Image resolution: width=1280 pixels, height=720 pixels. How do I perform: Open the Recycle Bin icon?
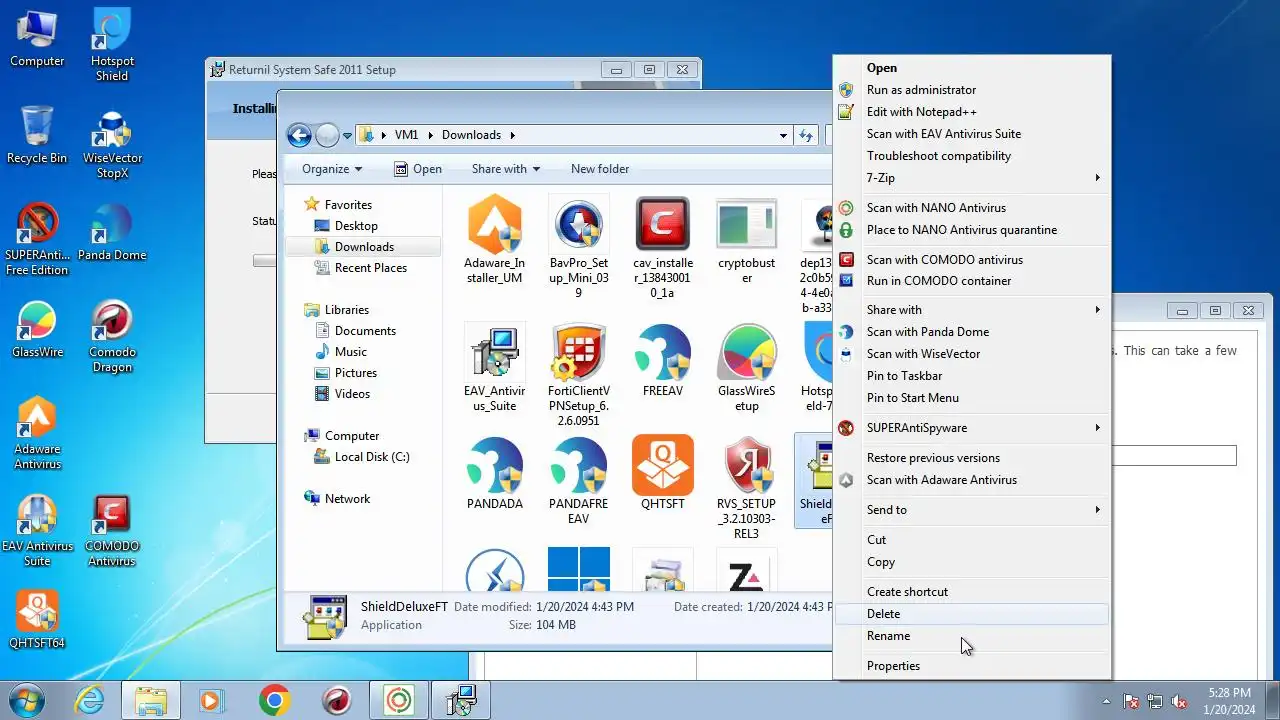[x=37, y=135]
